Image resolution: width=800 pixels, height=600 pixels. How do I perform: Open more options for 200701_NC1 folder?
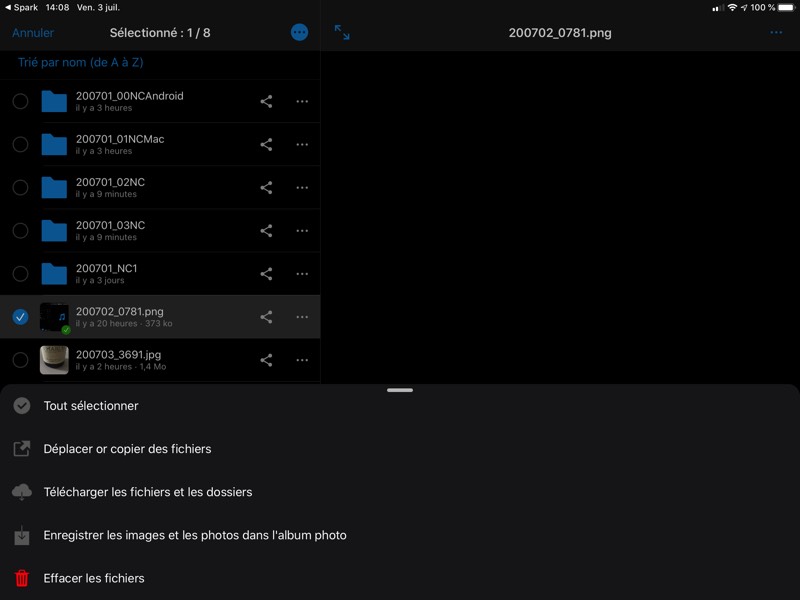click(x=302, y=274)
